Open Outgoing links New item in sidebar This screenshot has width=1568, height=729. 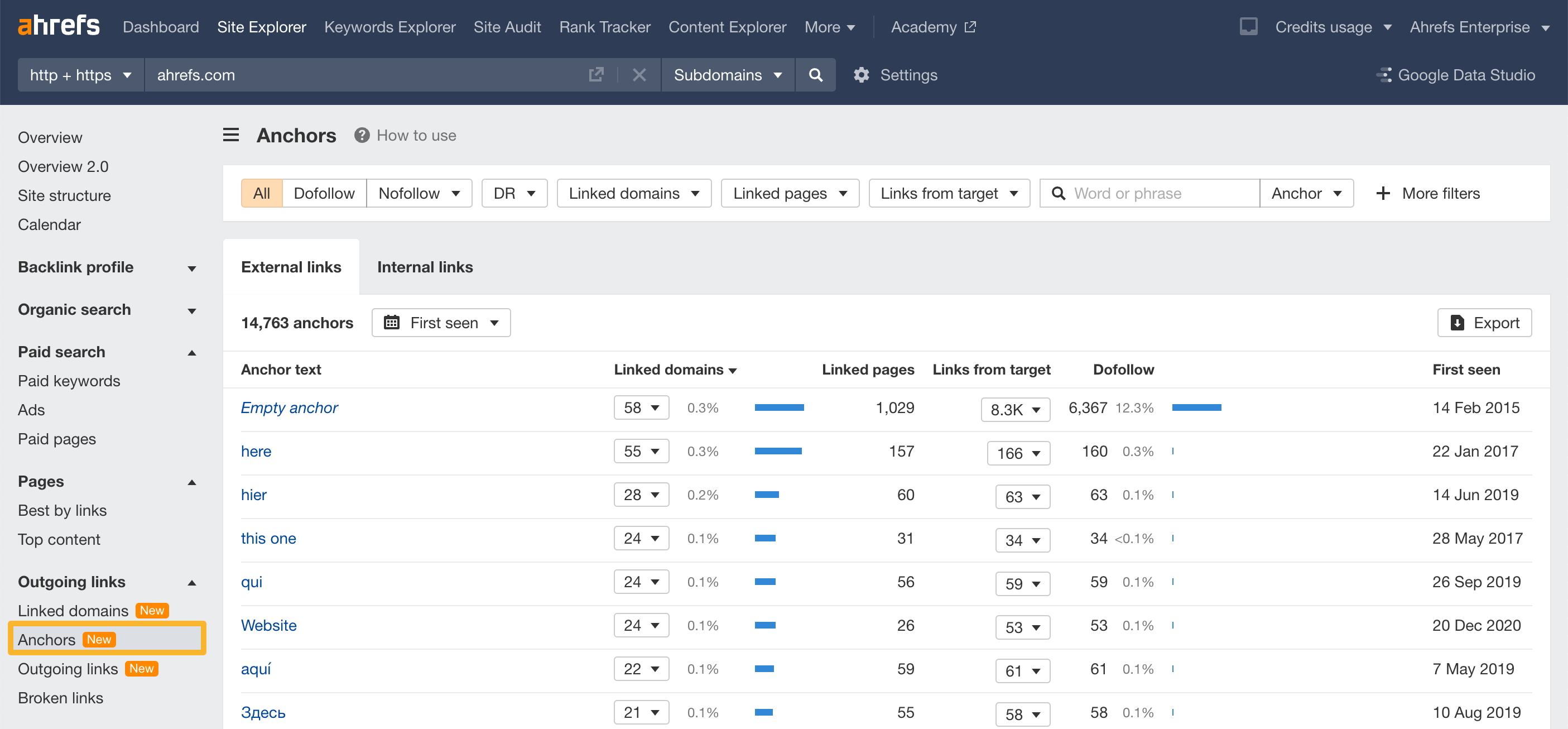[x=87, y=669]
